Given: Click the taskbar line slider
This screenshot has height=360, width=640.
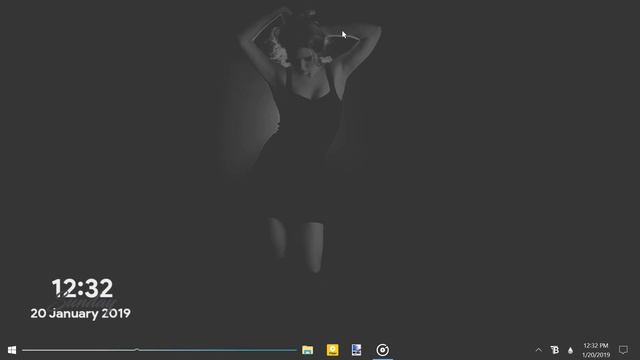Looking at the screenshot, I should (x=159, y=350).
